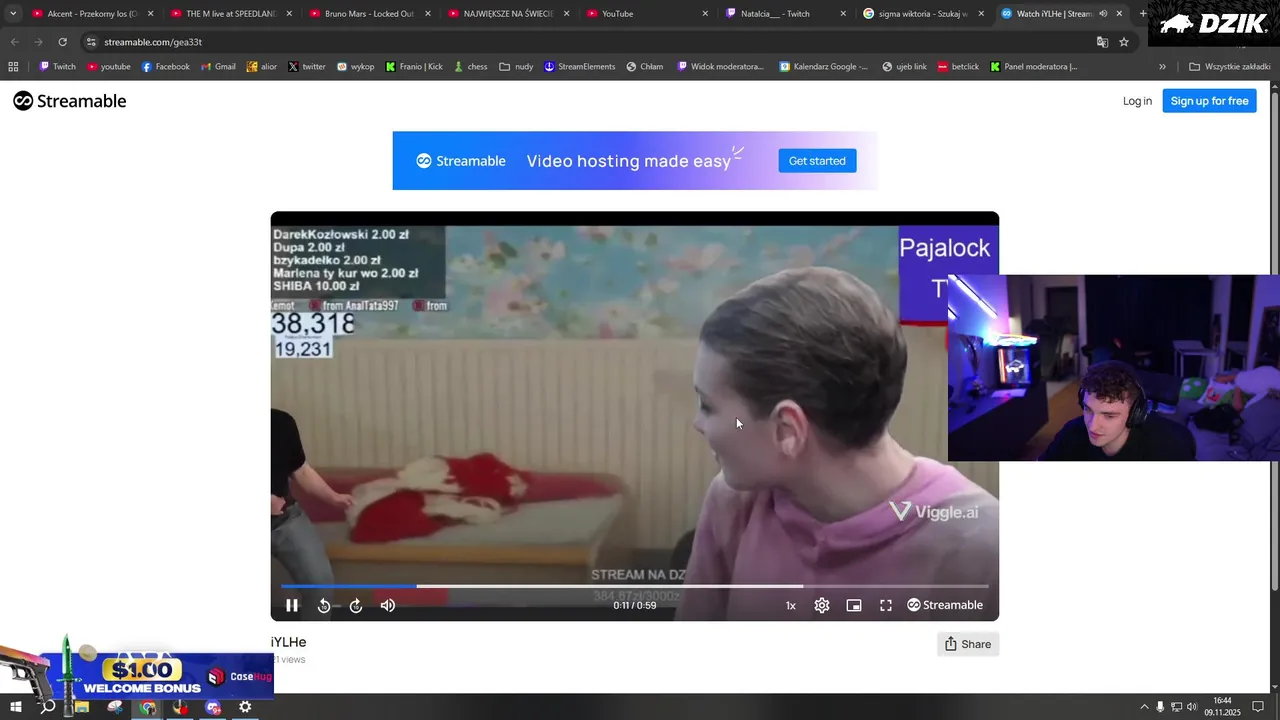Open chess bookmark
The height and width of the screenshot is (720, 1280).
click(x=470, y=67)
